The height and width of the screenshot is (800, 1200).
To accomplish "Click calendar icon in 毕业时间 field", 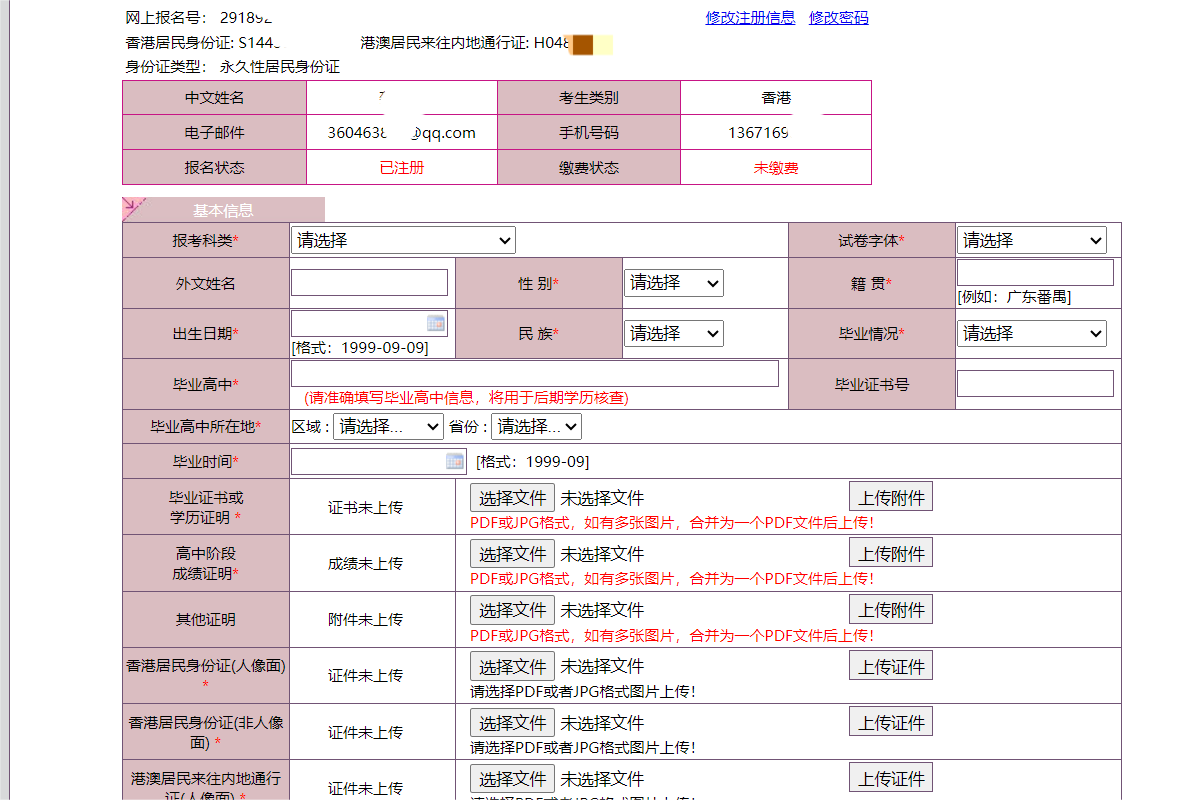I will (455, 461).
